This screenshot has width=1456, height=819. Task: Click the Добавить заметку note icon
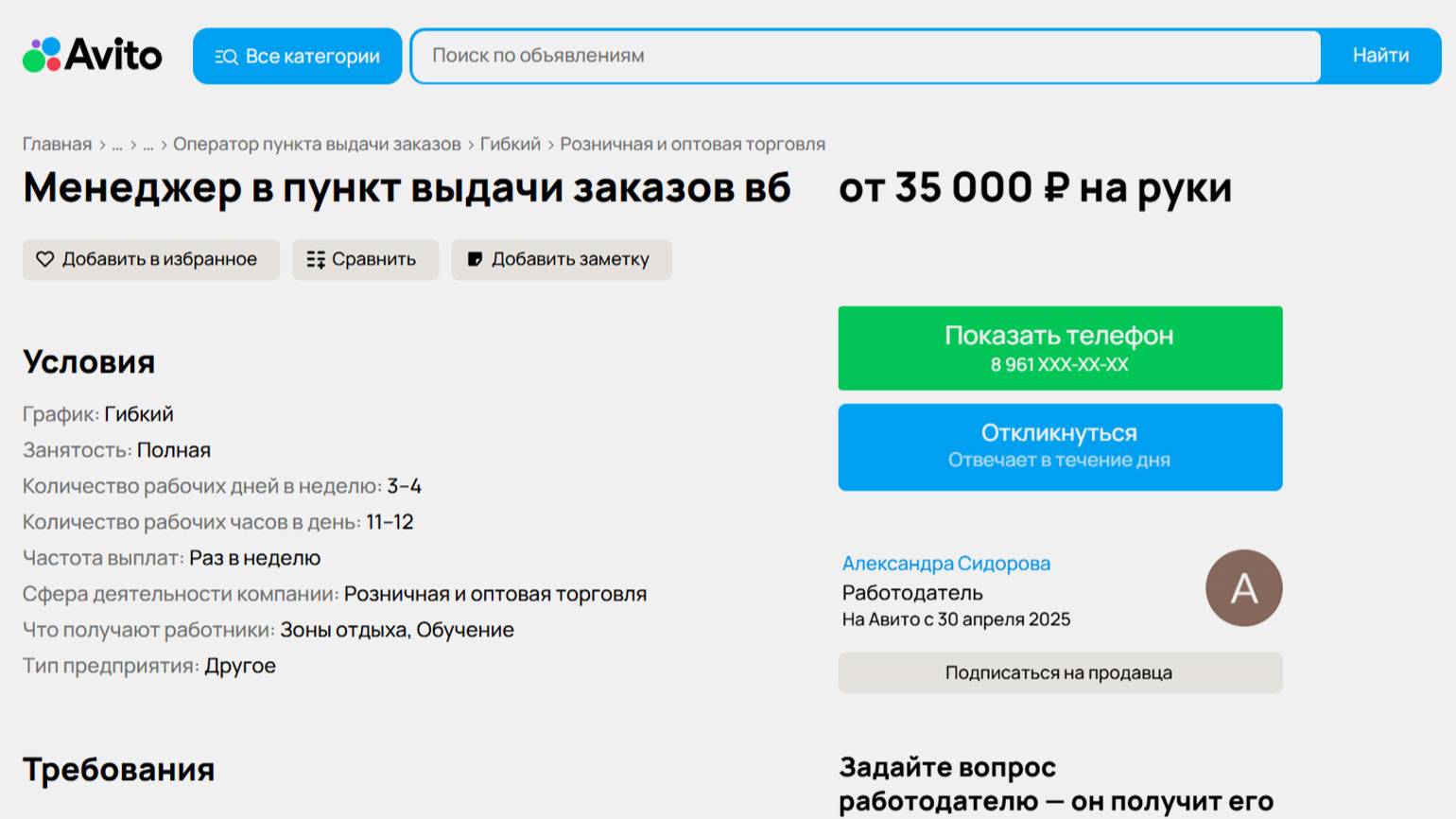475,259
